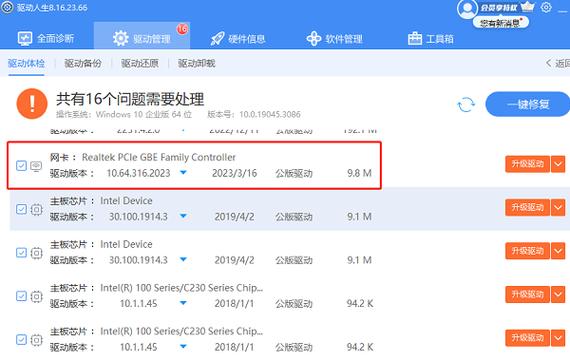
Task: Open the 硬件信息 tab
Action: (238, 39)
